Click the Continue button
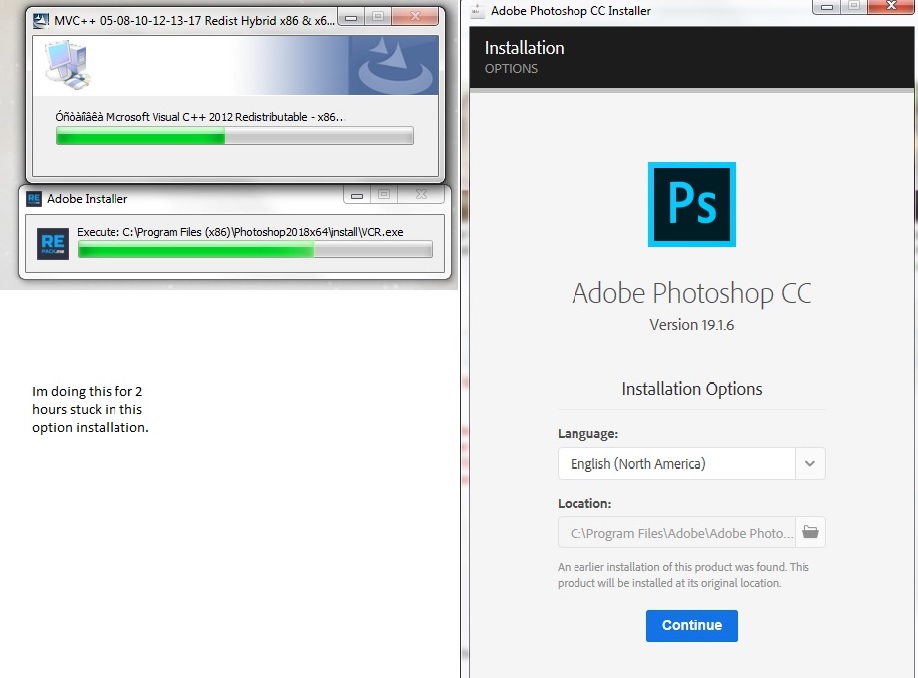Viewport: 918px width, 678px height. tap(691, 625)
